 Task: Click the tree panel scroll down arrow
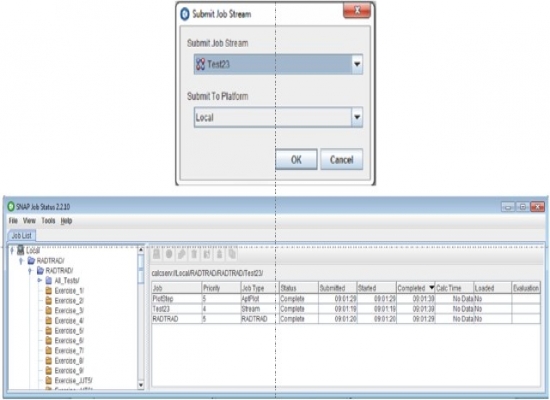pyautogui.click(x=141, y=385)
